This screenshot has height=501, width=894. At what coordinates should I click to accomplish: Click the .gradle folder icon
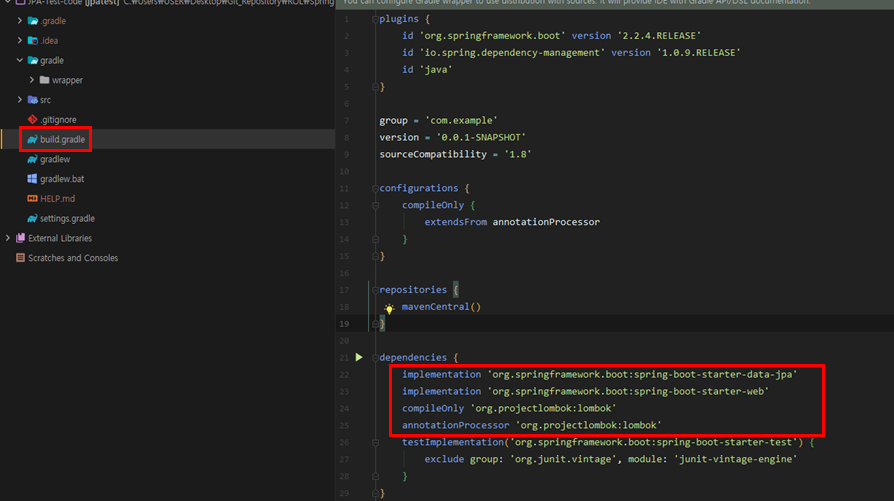click(x=33, y=21)
